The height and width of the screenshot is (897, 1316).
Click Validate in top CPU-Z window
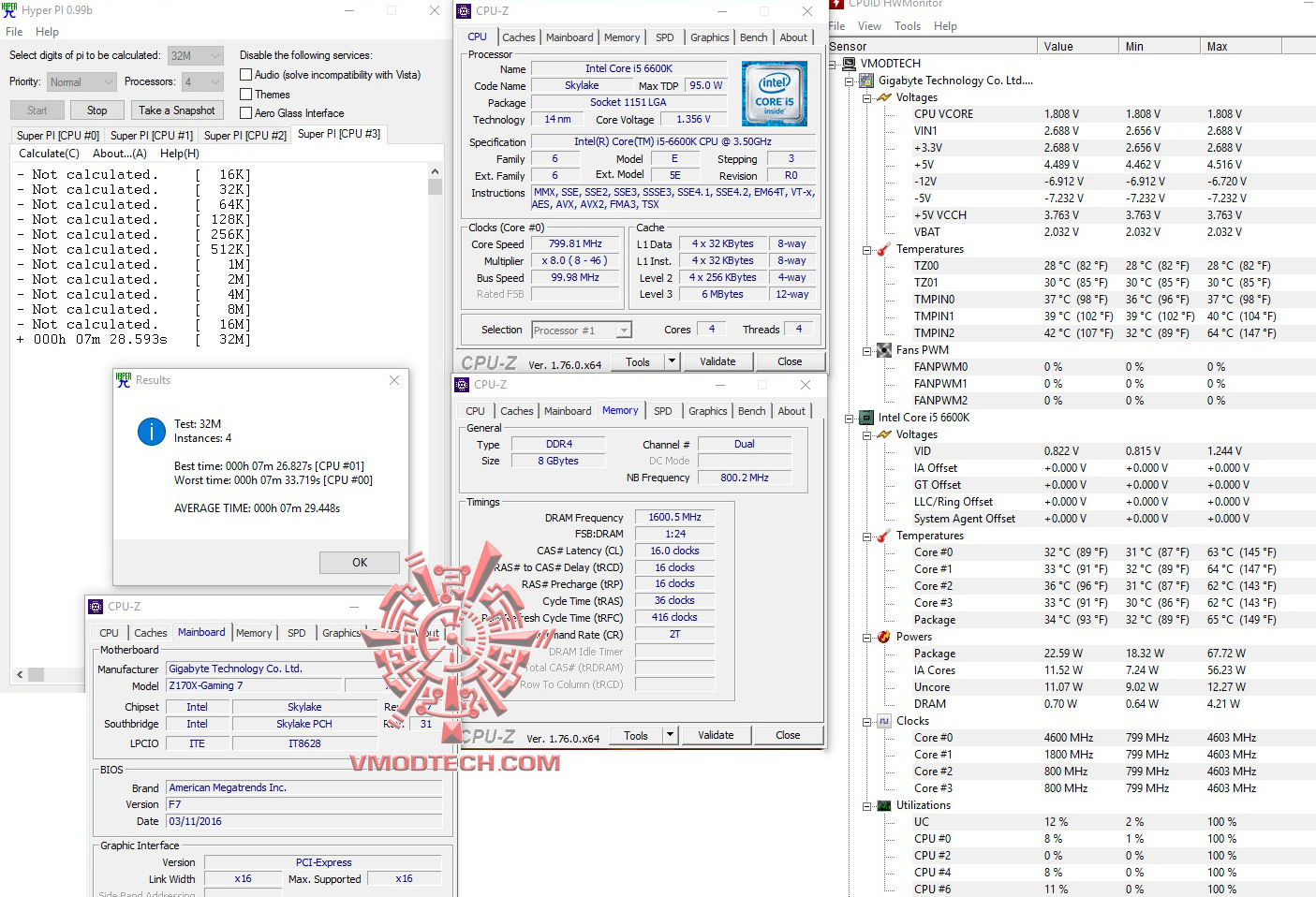coord(717,361)
